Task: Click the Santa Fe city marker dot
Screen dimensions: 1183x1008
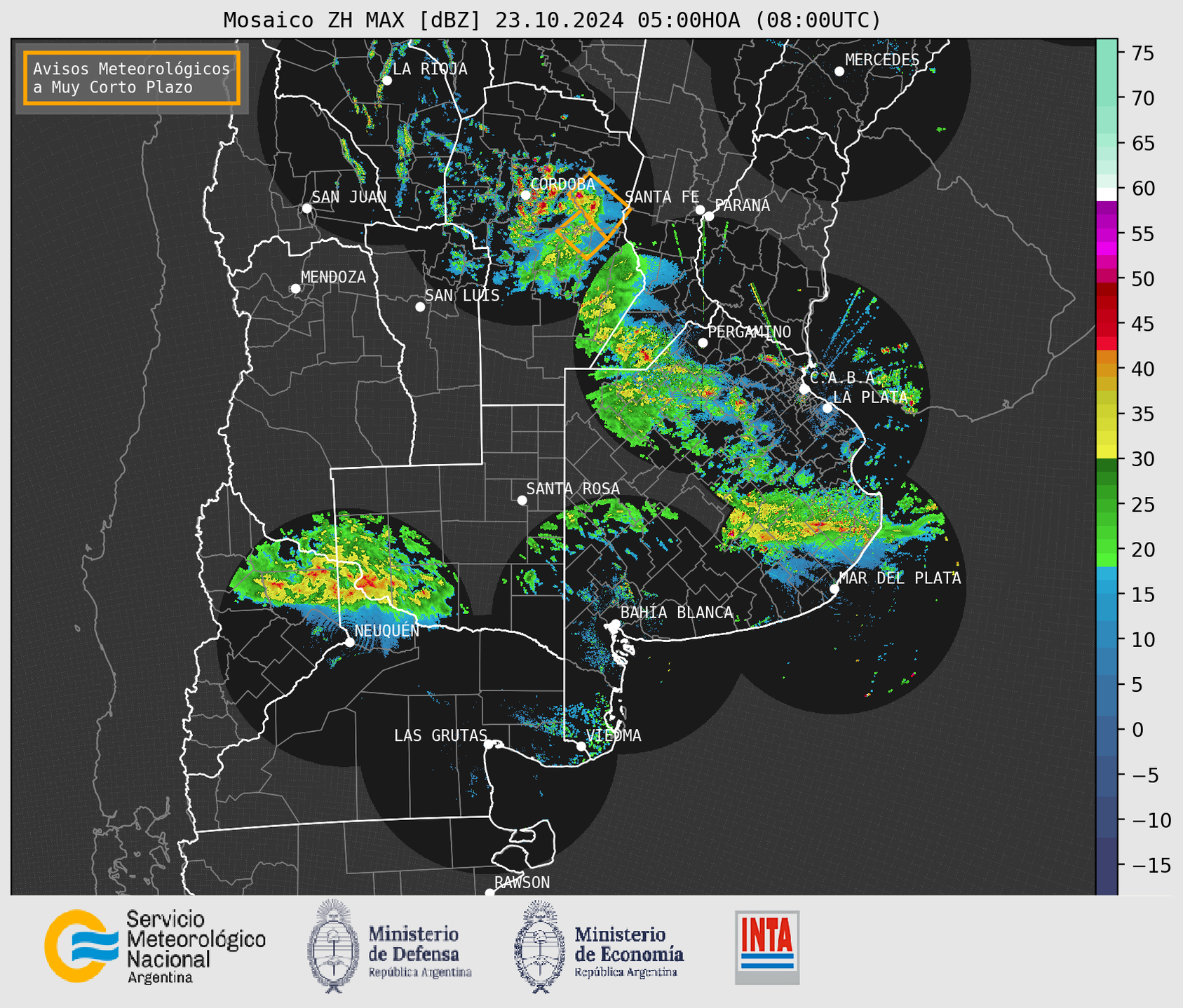Action: click(x=700, y=210)
